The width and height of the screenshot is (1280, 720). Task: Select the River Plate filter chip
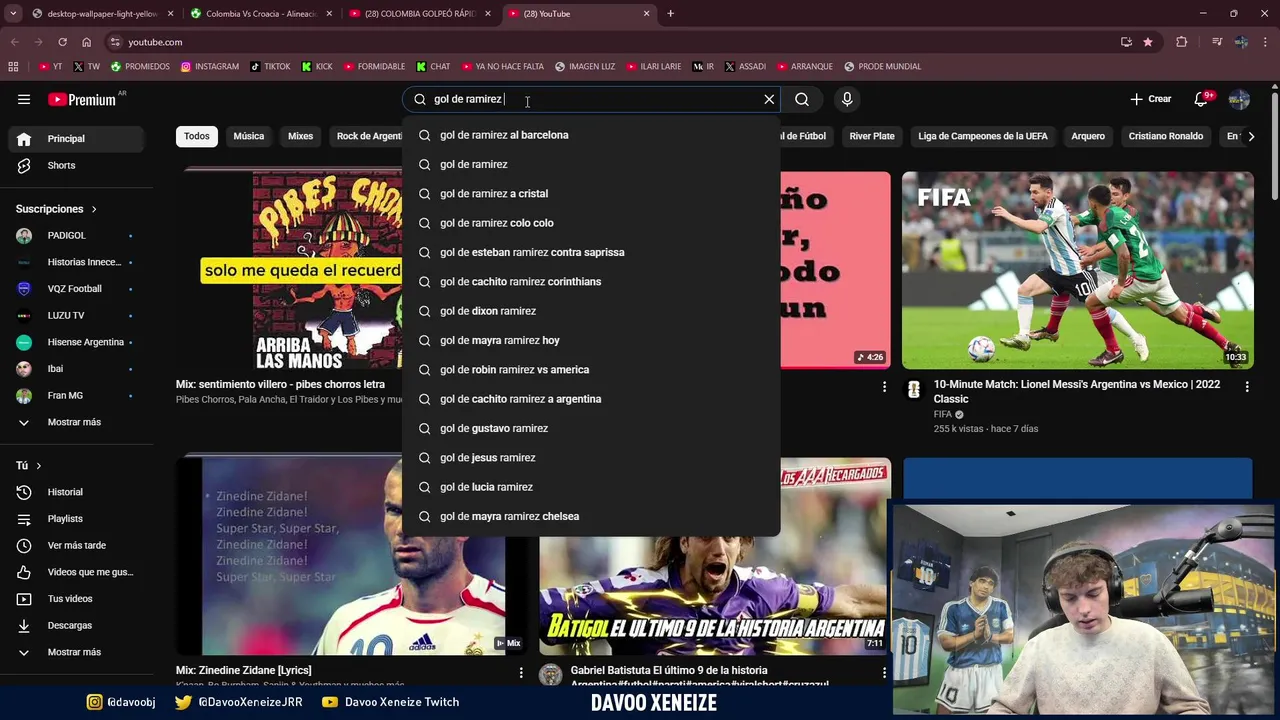click(x=872, y=136)
